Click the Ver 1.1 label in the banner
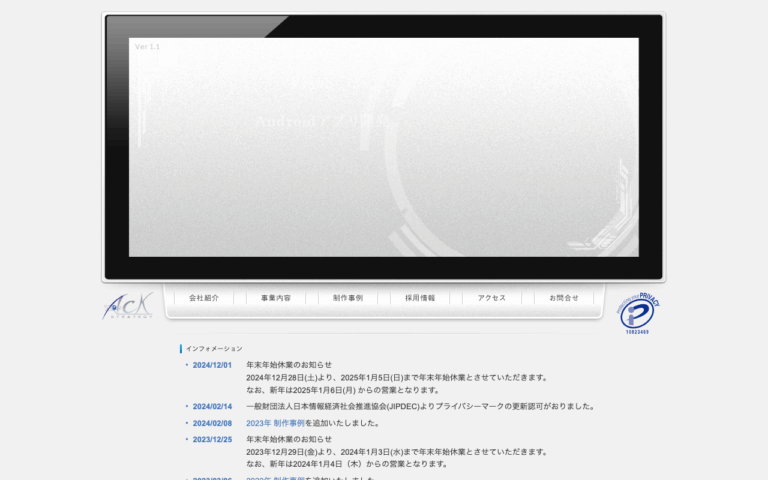 (x=147, y=47)
